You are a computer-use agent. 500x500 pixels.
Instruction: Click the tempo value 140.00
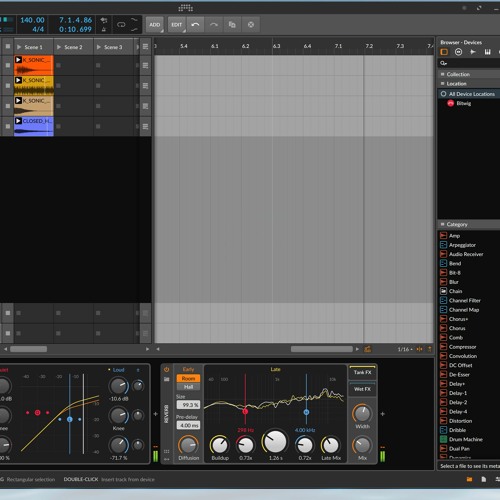pyautogui.click(x=32, y=20)
